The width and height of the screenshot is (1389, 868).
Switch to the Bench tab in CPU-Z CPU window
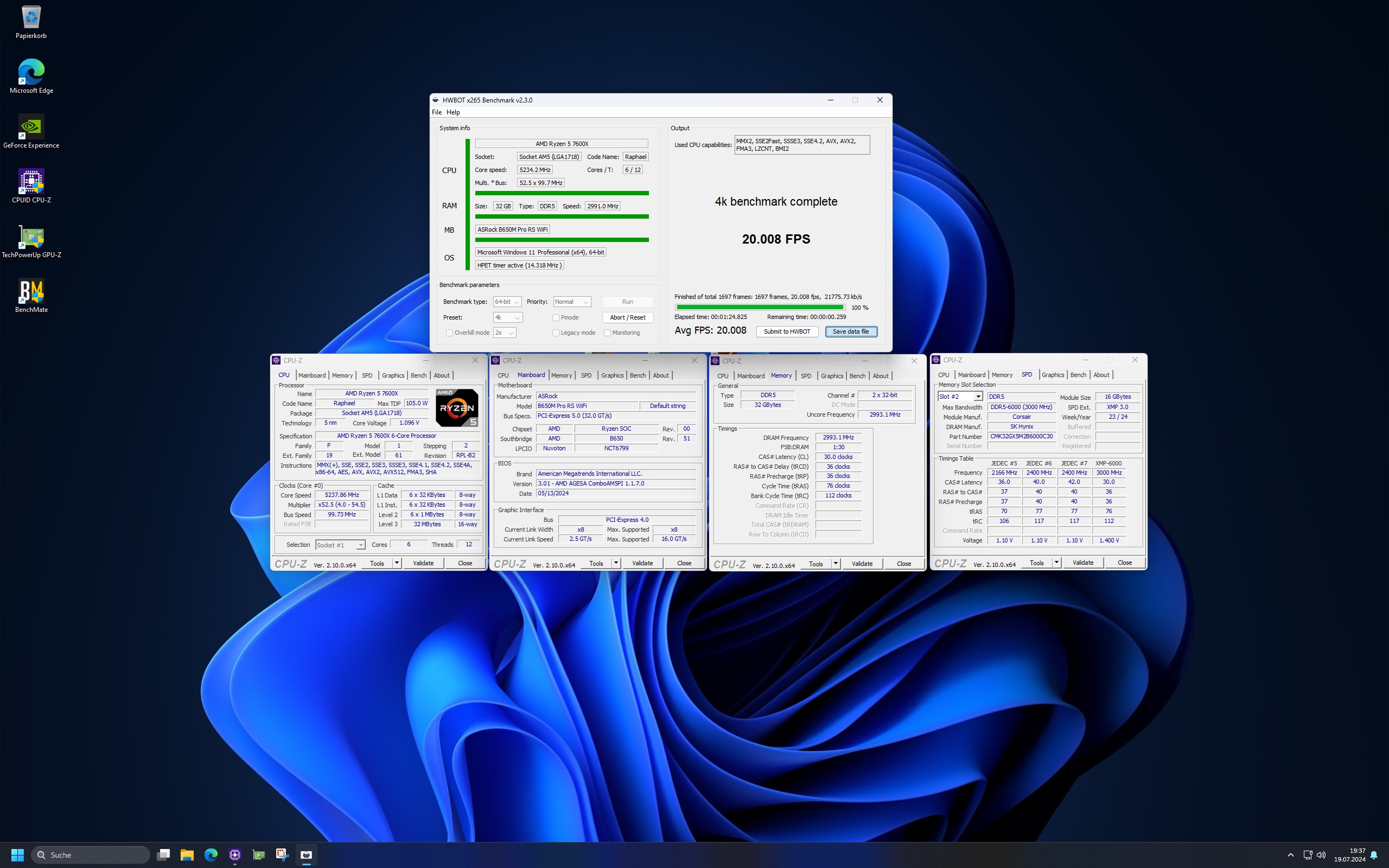pyautogui.click(x=418, y=375)
